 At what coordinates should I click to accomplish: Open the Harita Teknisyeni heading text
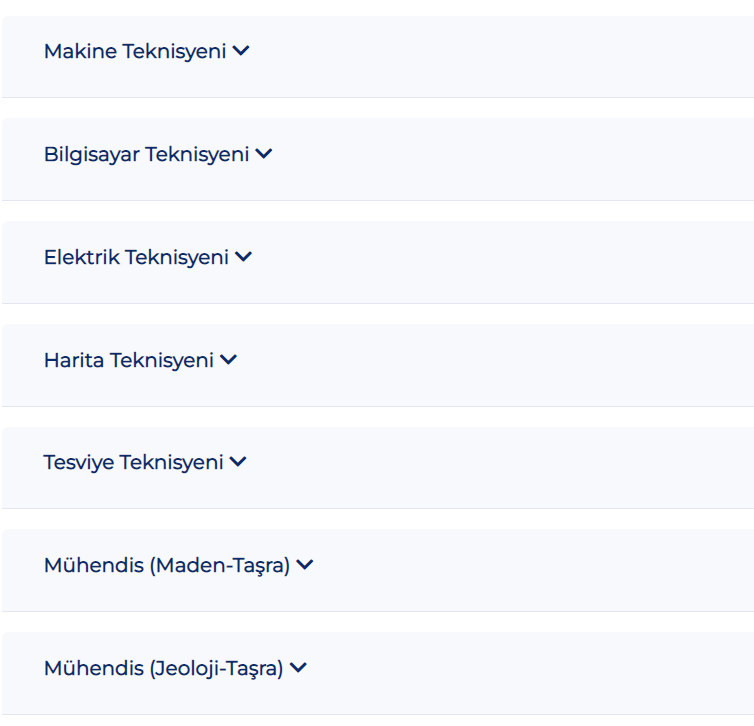[129, 360]
